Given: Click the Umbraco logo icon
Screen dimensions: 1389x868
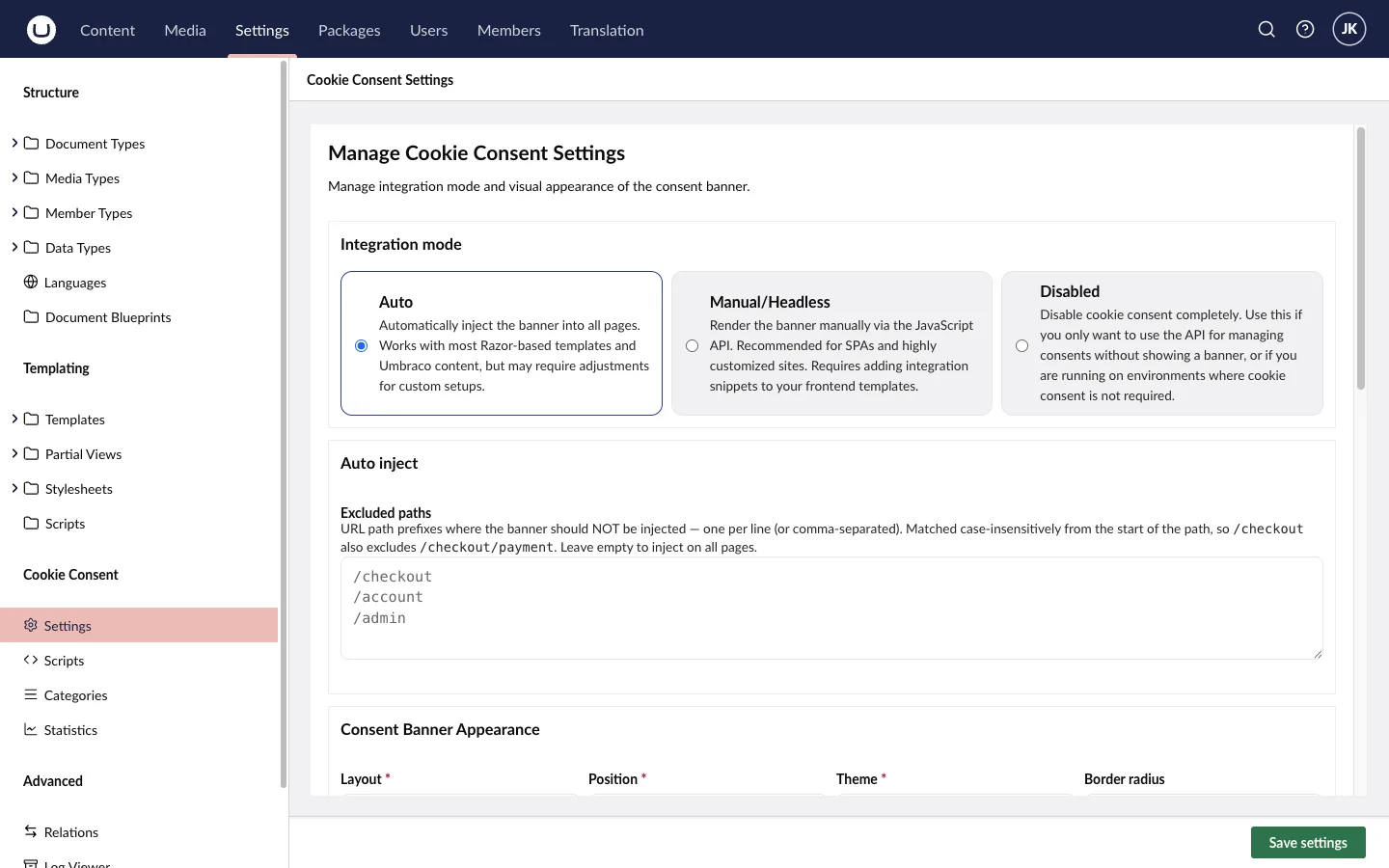Looking at the screenshot, I should [41, 30].
